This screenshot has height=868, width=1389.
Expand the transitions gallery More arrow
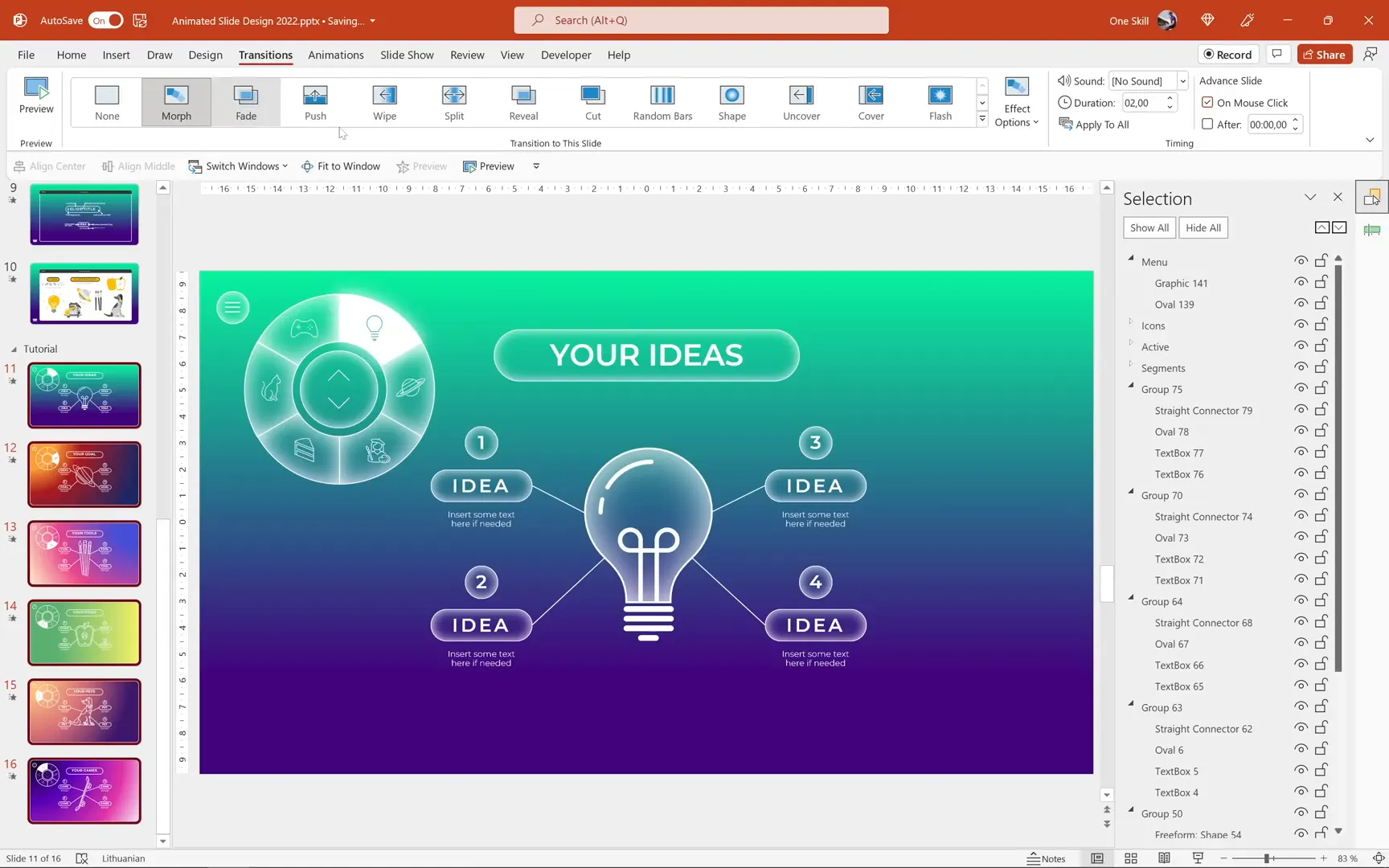tap(982, 119)
